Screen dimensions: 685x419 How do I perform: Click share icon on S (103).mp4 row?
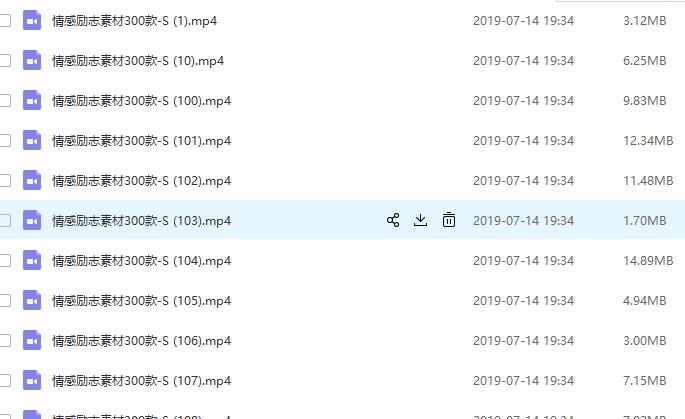393,220
